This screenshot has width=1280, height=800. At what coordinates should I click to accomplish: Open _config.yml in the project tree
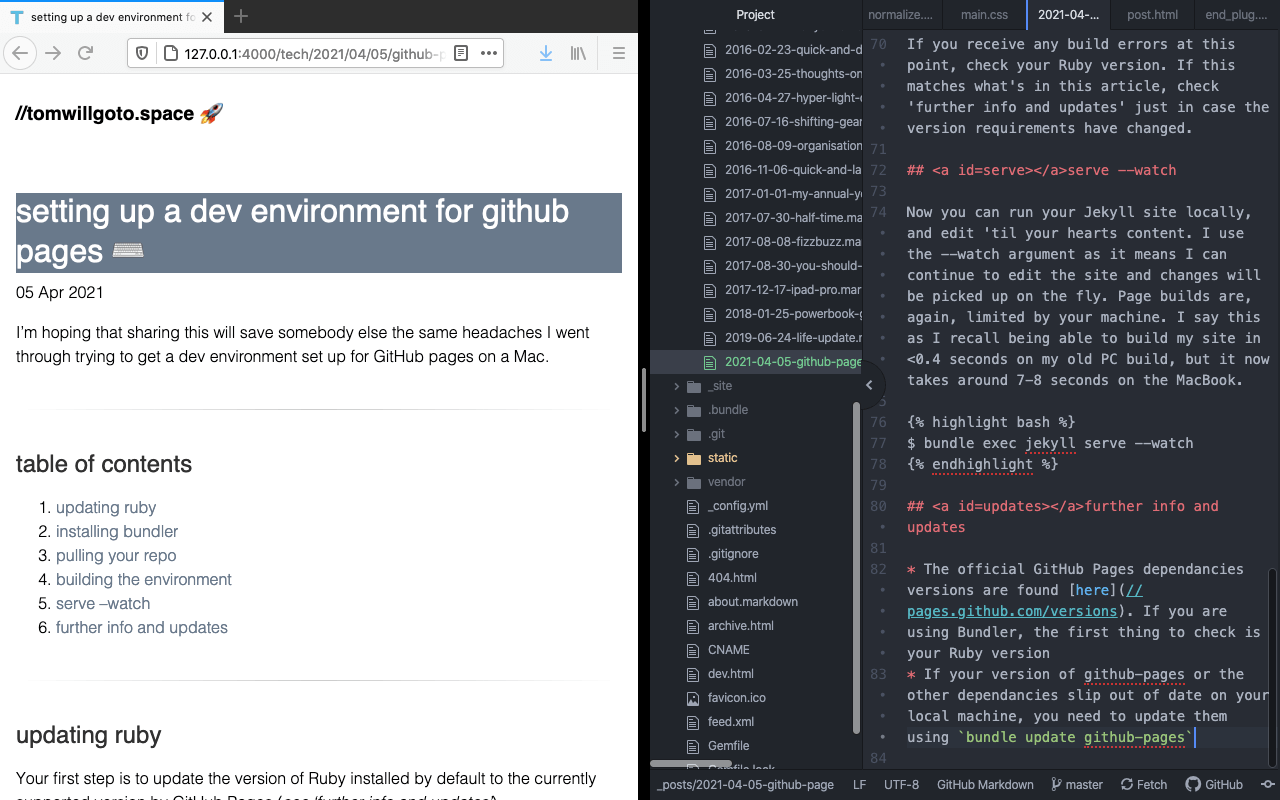click(x=738, y=506)
